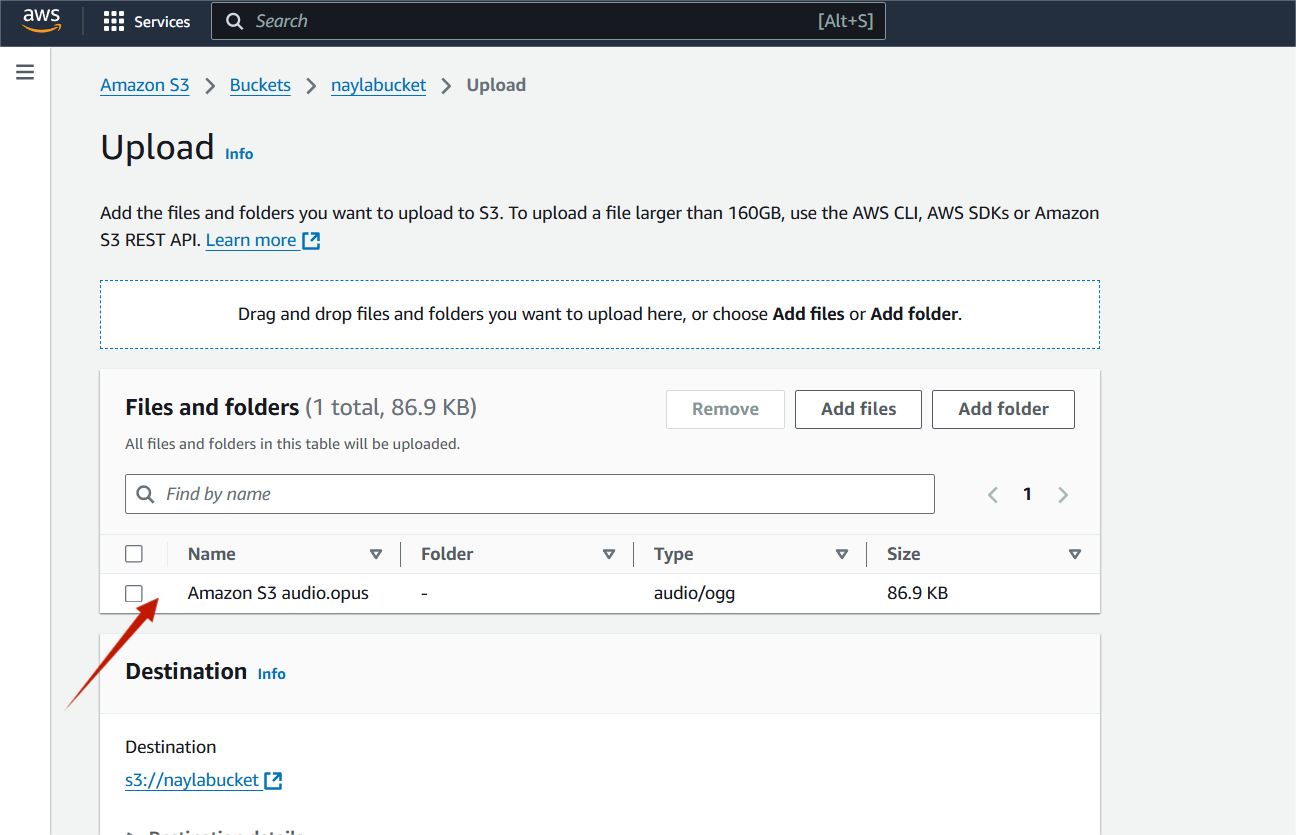1296x835 pixels.
Task: Select all files header checkbox
Action: click(134, 554)
